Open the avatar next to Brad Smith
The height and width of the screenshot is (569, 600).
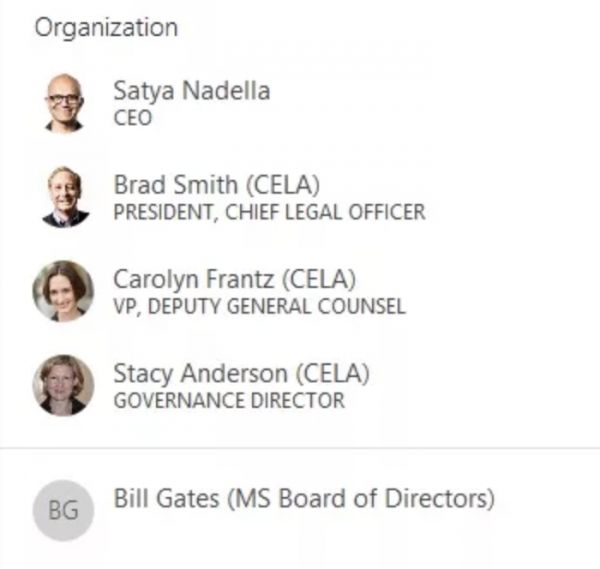pos(64,197)
